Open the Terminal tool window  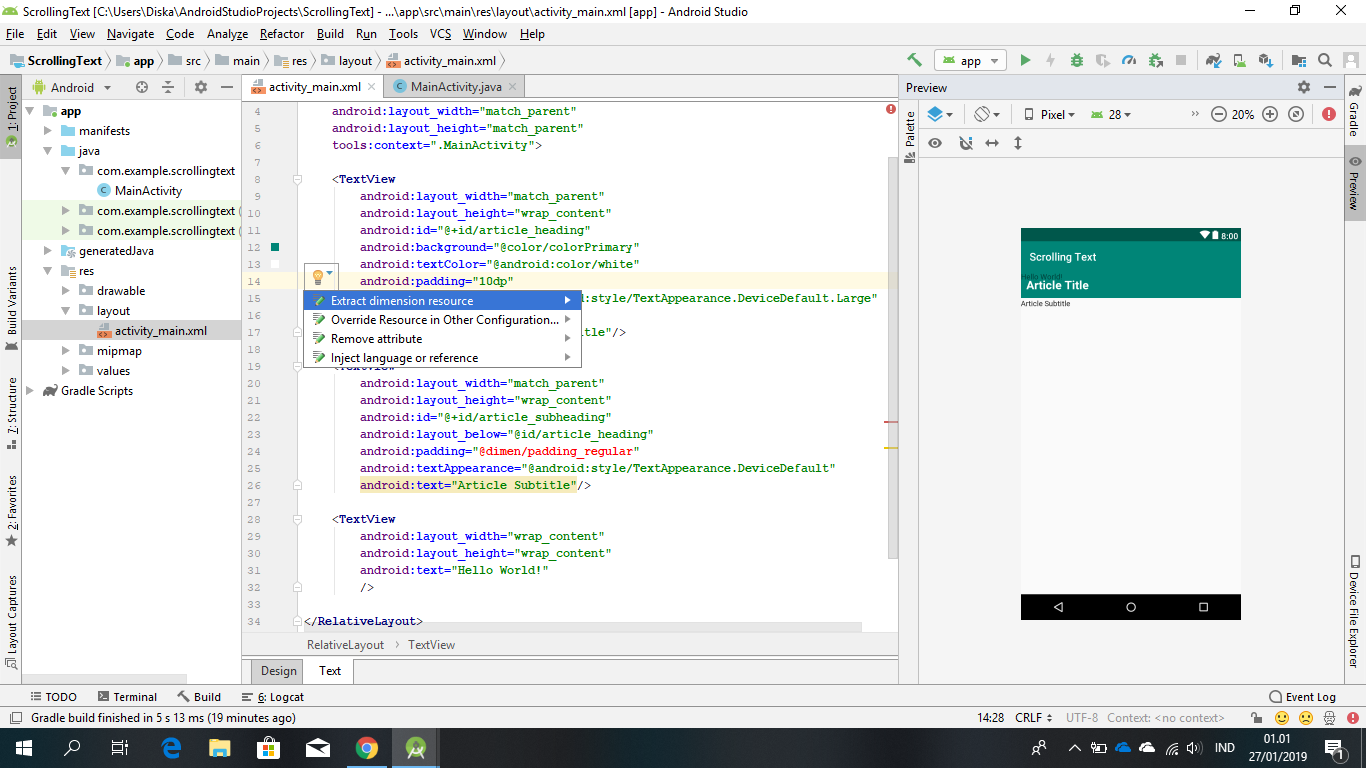pos(127,696)
